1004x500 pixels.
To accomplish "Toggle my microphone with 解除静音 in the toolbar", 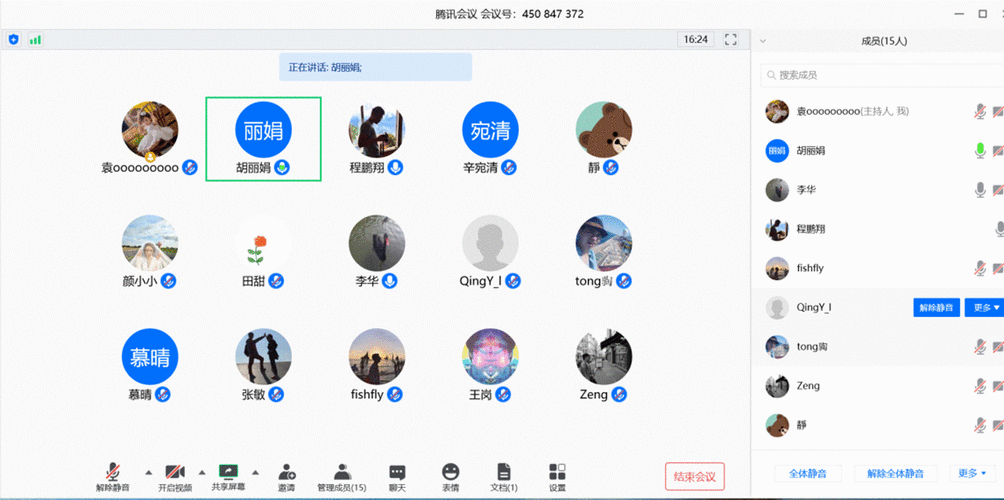I will click(x=114, y=472).
